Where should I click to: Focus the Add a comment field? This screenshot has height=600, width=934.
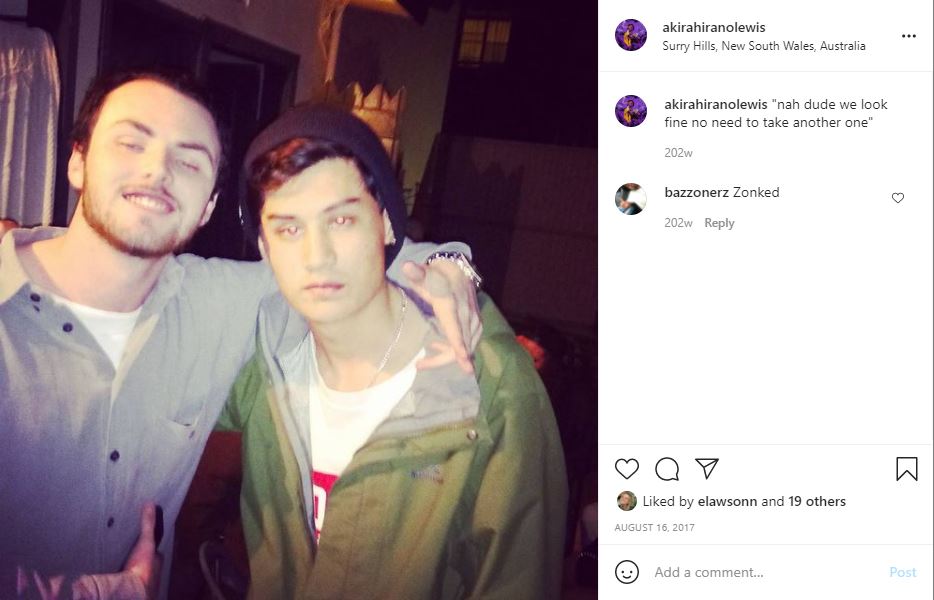coord(765,572)
